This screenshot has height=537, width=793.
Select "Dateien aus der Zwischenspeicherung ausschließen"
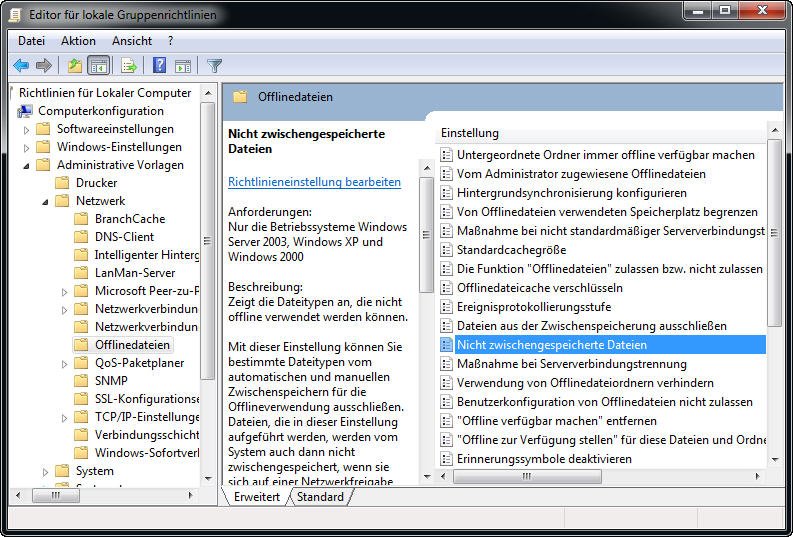coord(592,326)
